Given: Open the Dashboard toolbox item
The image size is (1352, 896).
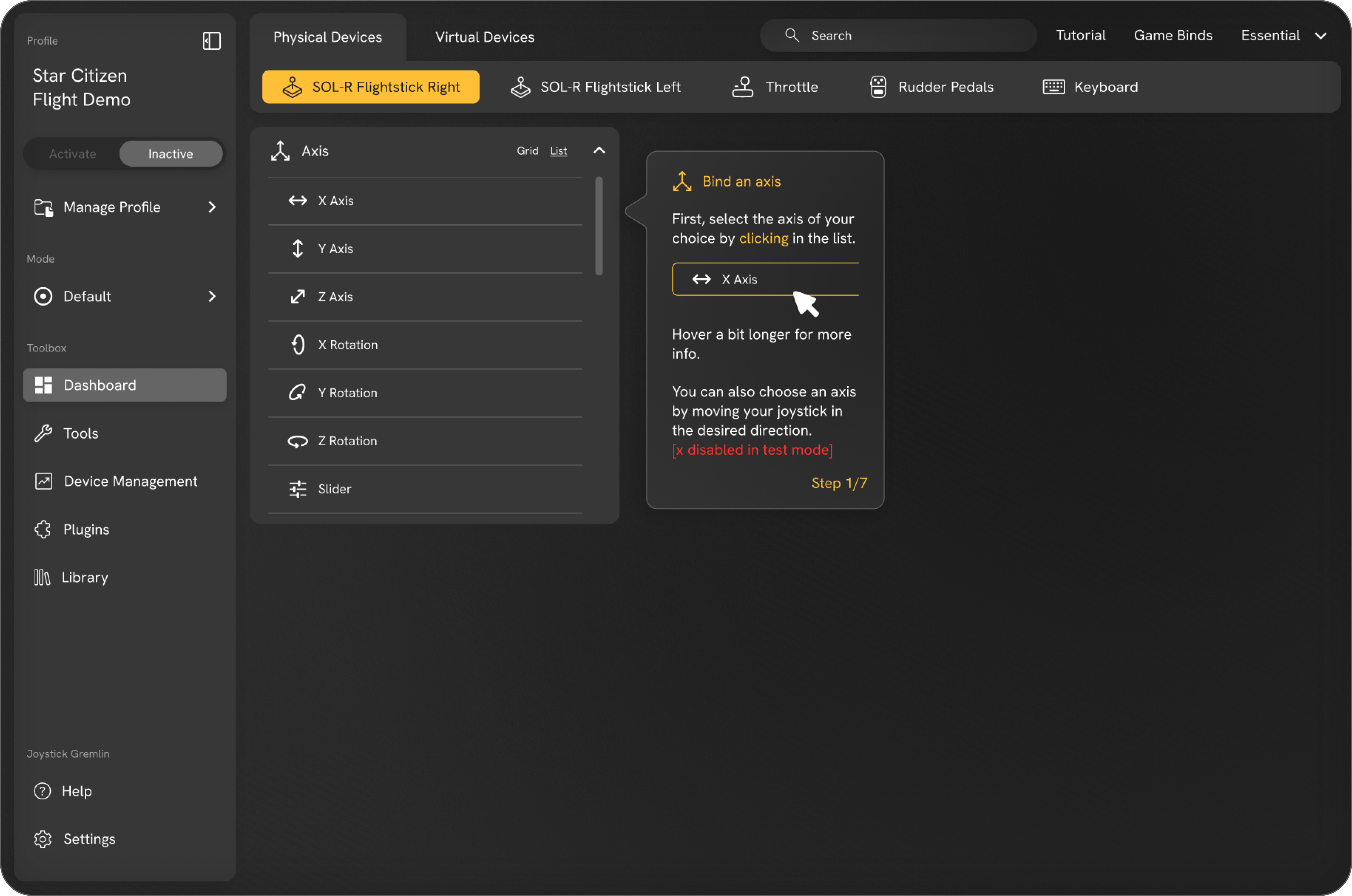Looking at the screenshot, I should click(x=125, y=385).
